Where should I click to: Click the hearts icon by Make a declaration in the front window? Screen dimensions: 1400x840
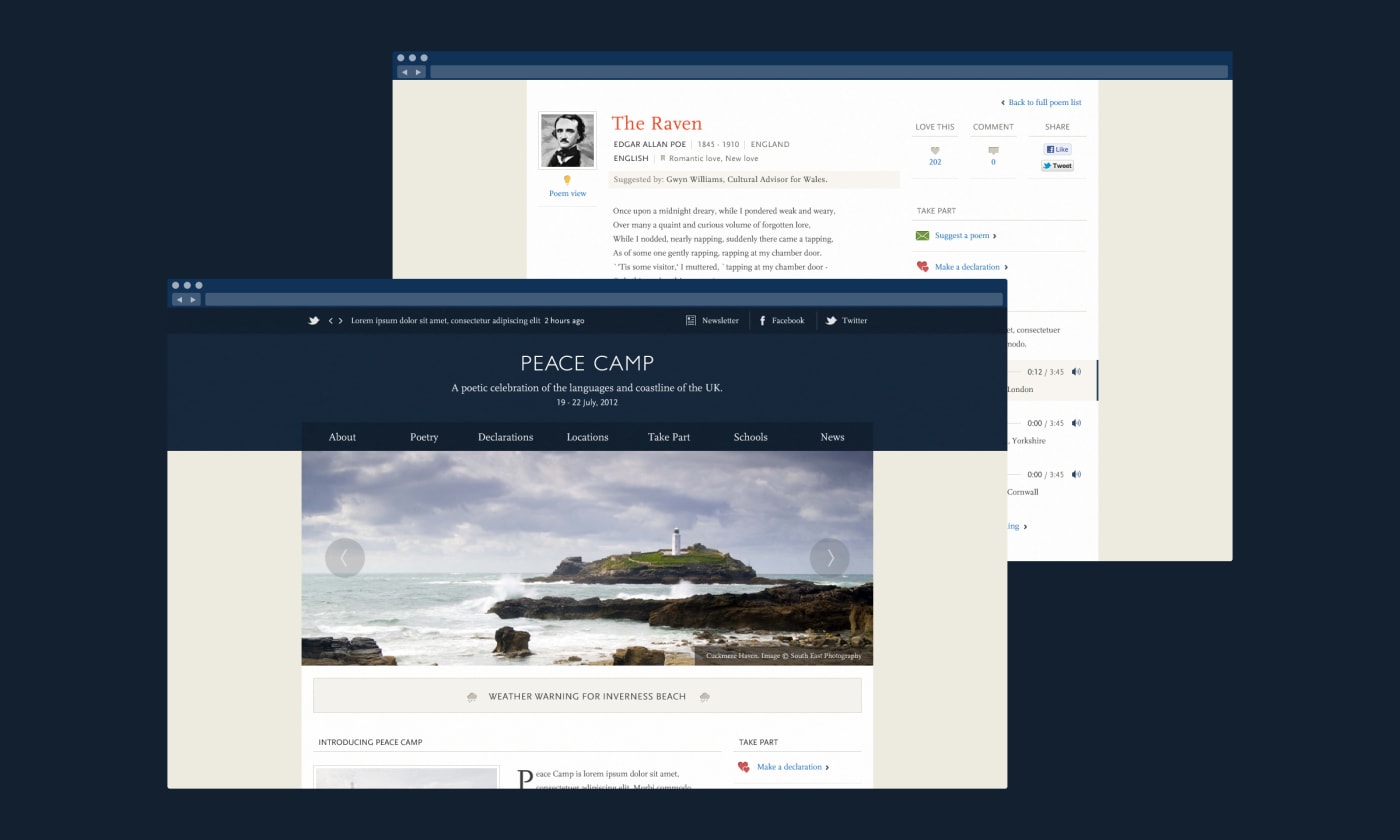pos(744,767)
